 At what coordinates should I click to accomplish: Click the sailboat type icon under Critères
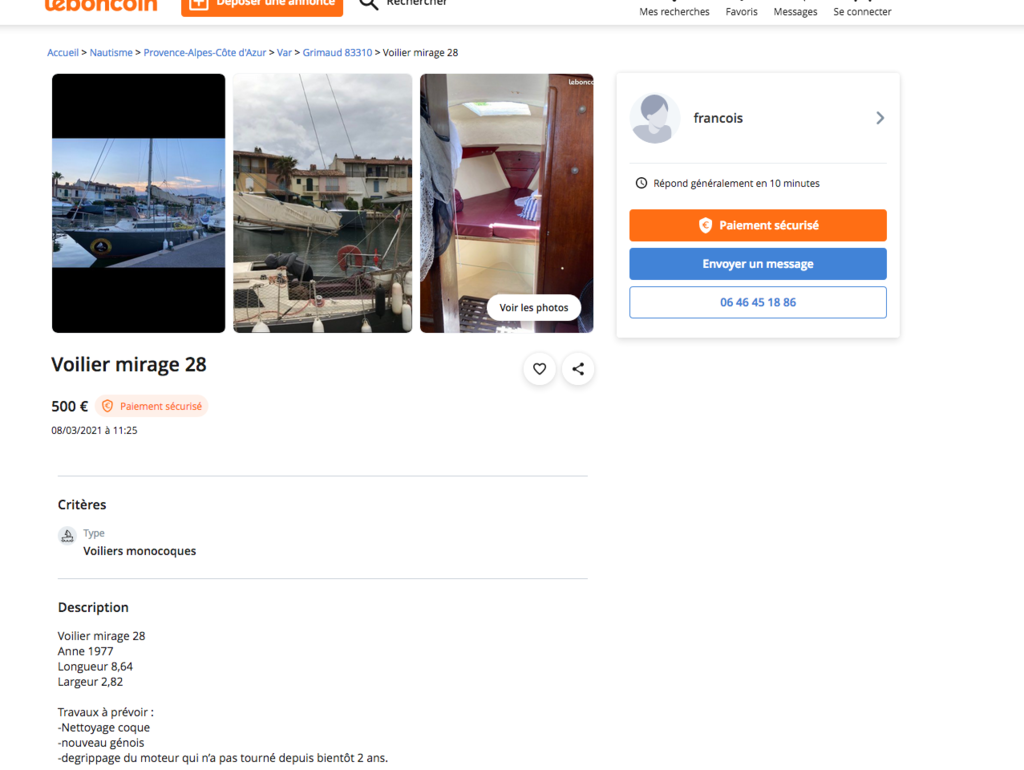(x=67, y=536)
